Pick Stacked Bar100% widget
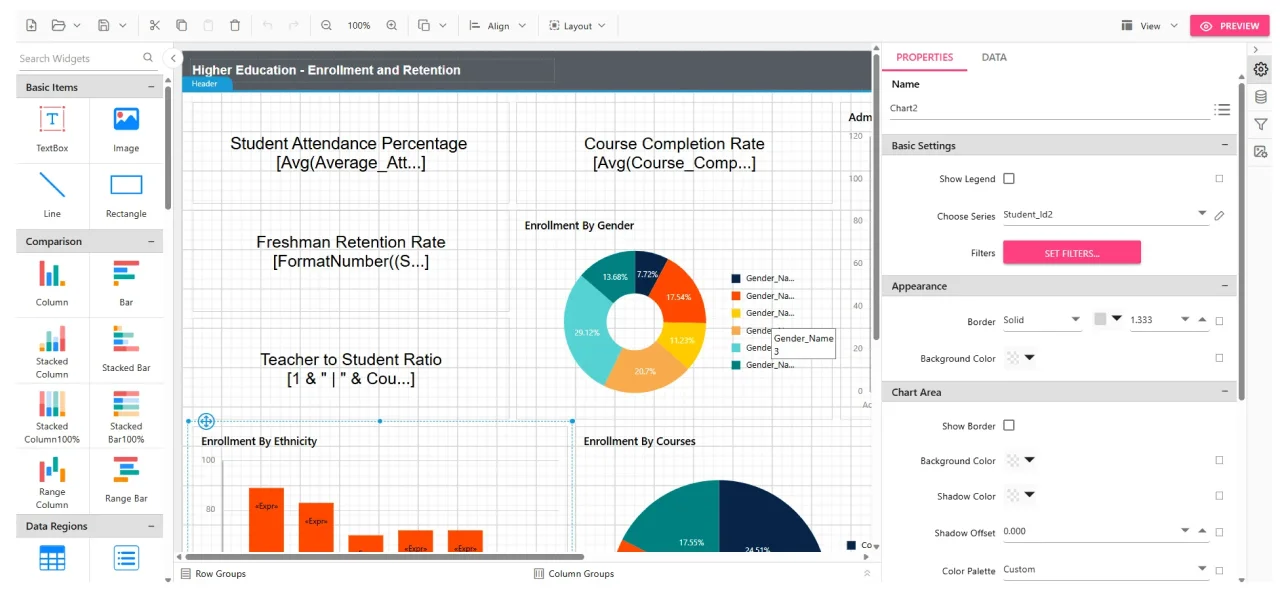Image resolution: width=1288 pixels, height=592 pixels. [126, 417]
